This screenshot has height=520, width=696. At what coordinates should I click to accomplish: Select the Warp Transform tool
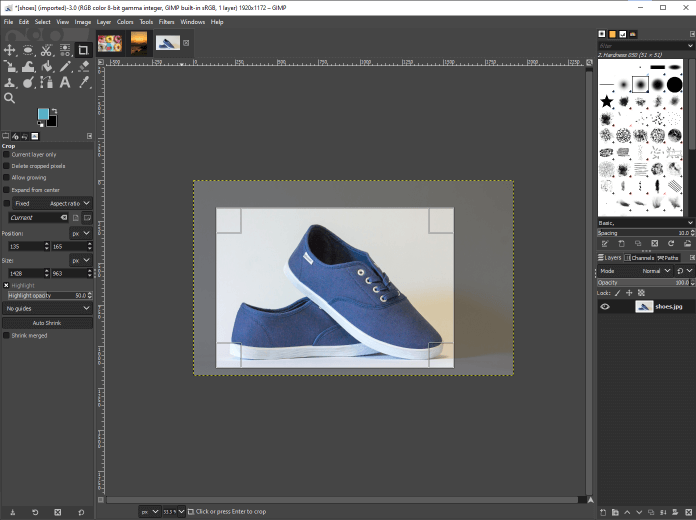[x=28, y=67]
